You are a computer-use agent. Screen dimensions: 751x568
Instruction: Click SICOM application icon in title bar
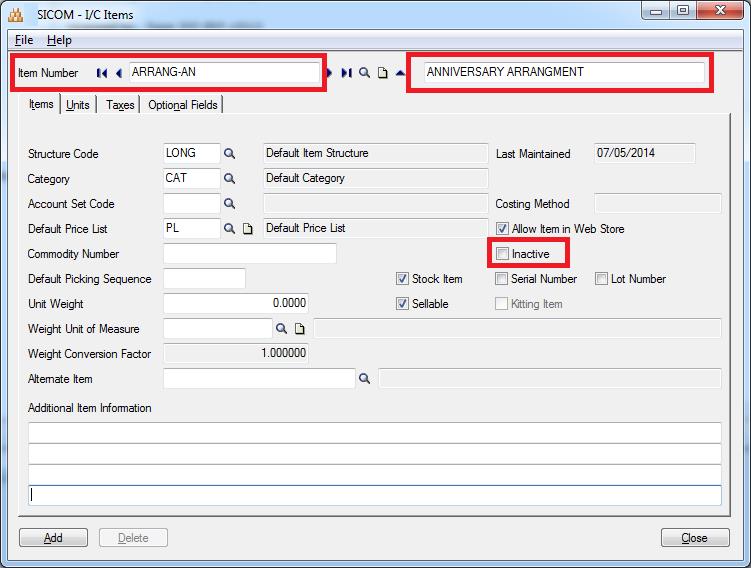coord(16,14)
